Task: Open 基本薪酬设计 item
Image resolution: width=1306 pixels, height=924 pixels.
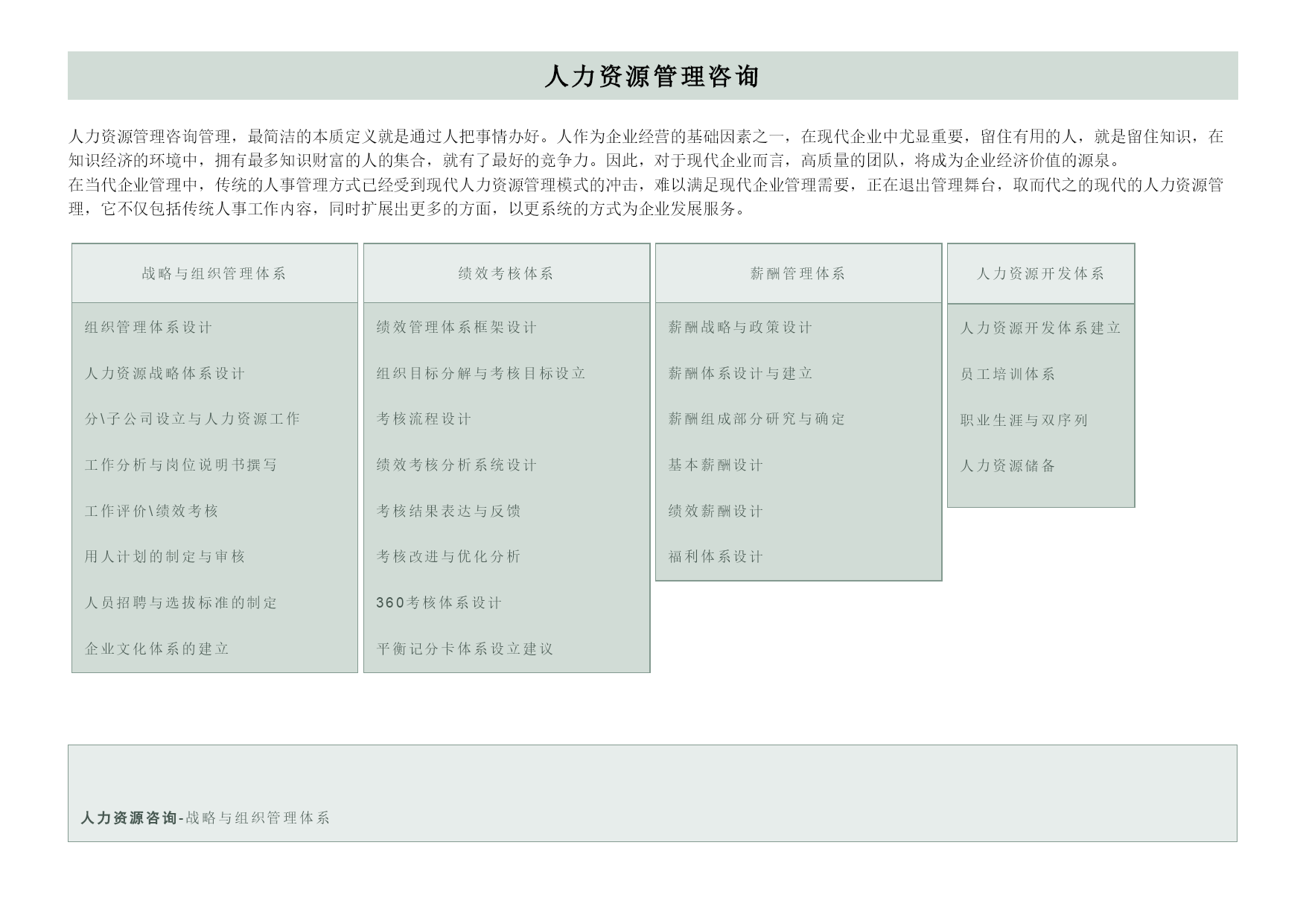Action: pos(716,465)
